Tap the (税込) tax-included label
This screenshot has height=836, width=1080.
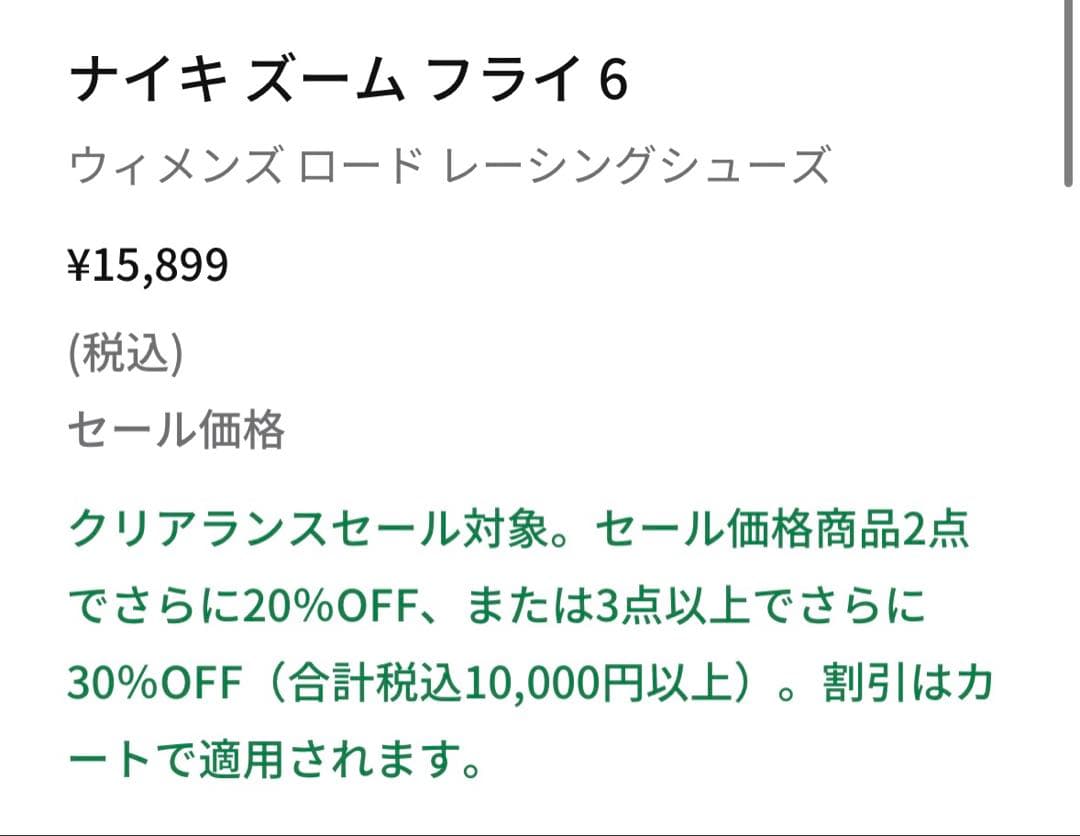[x=125, y=357]
